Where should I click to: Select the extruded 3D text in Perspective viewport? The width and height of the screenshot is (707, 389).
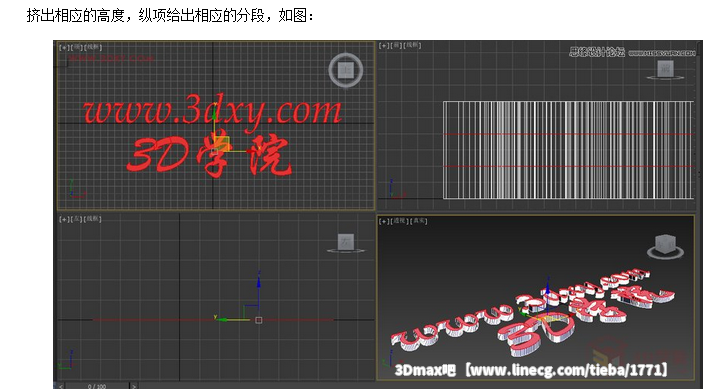pyautogui.click(x=532, y=313)
